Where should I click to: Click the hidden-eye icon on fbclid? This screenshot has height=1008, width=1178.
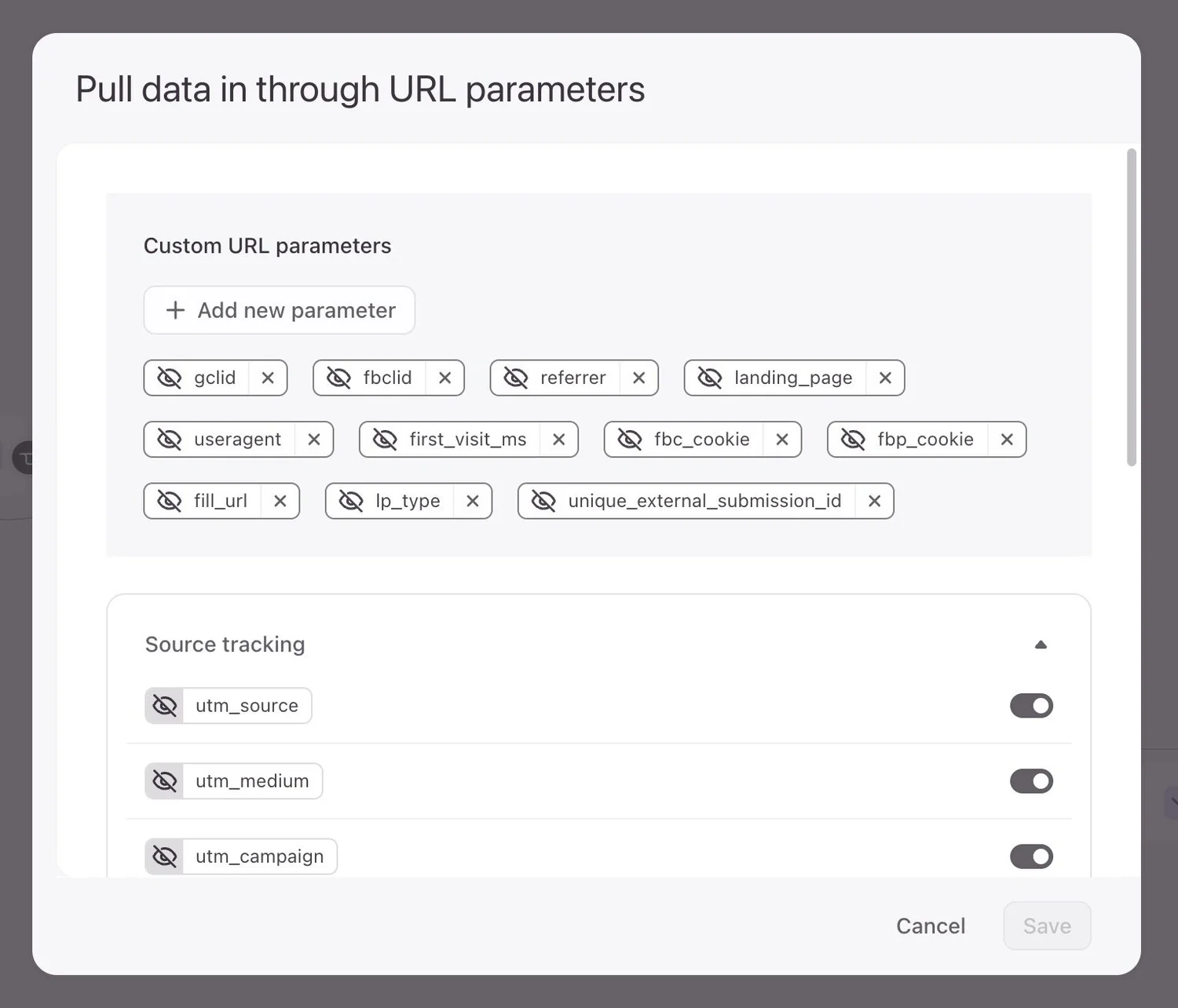click(339, 378)
